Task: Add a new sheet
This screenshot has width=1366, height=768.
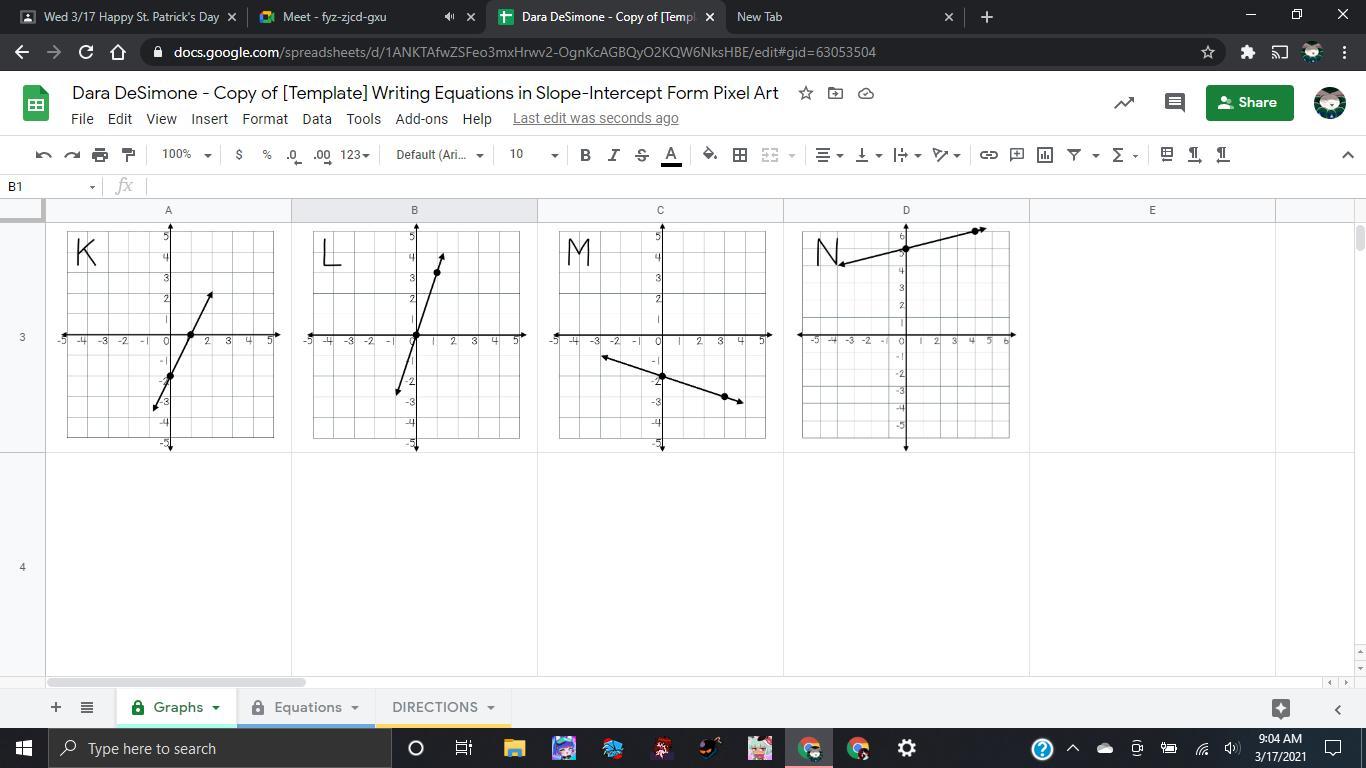Action: (56, 707)
